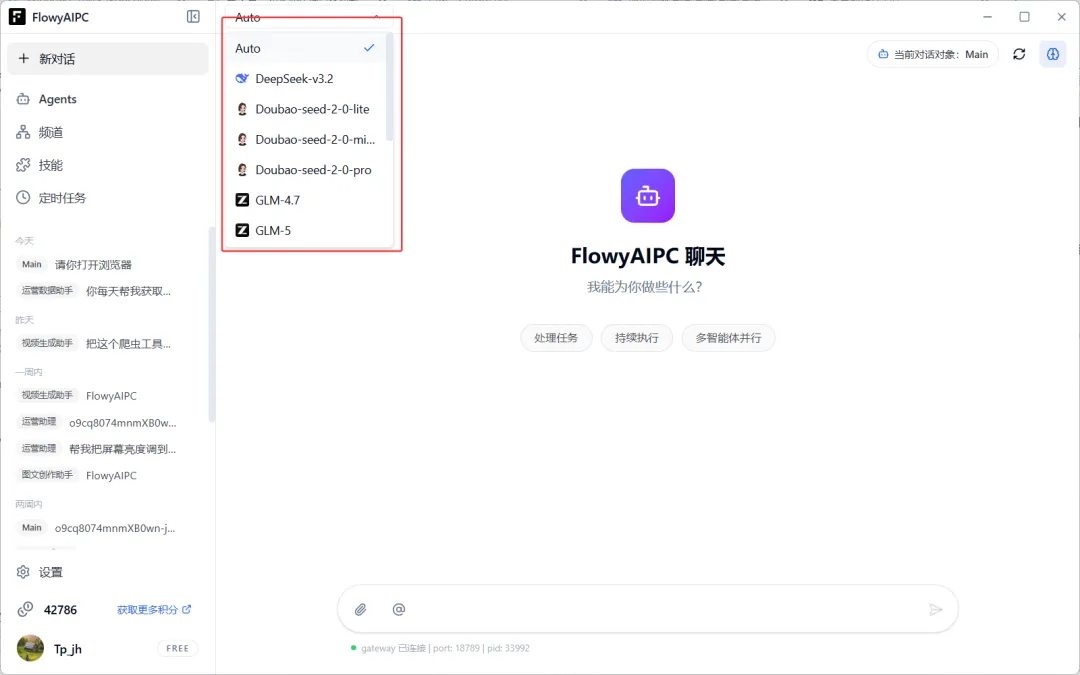This screenshot has width=1080, height=675.
Task: Click the 持续执行 suggestion chip
Action: coord(636,338)
